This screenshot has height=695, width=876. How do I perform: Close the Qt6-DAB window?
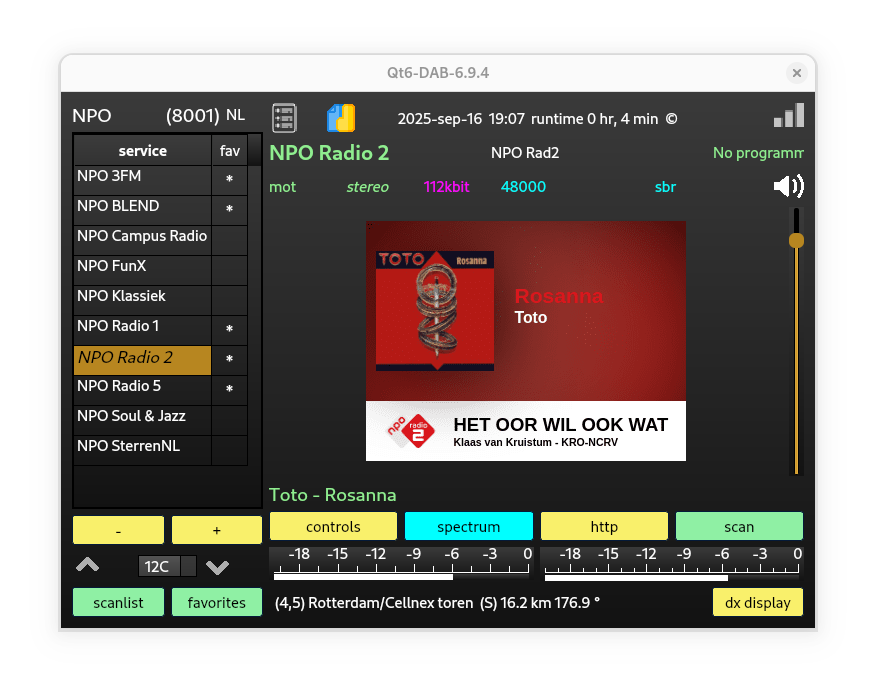[x=796, y=73]
